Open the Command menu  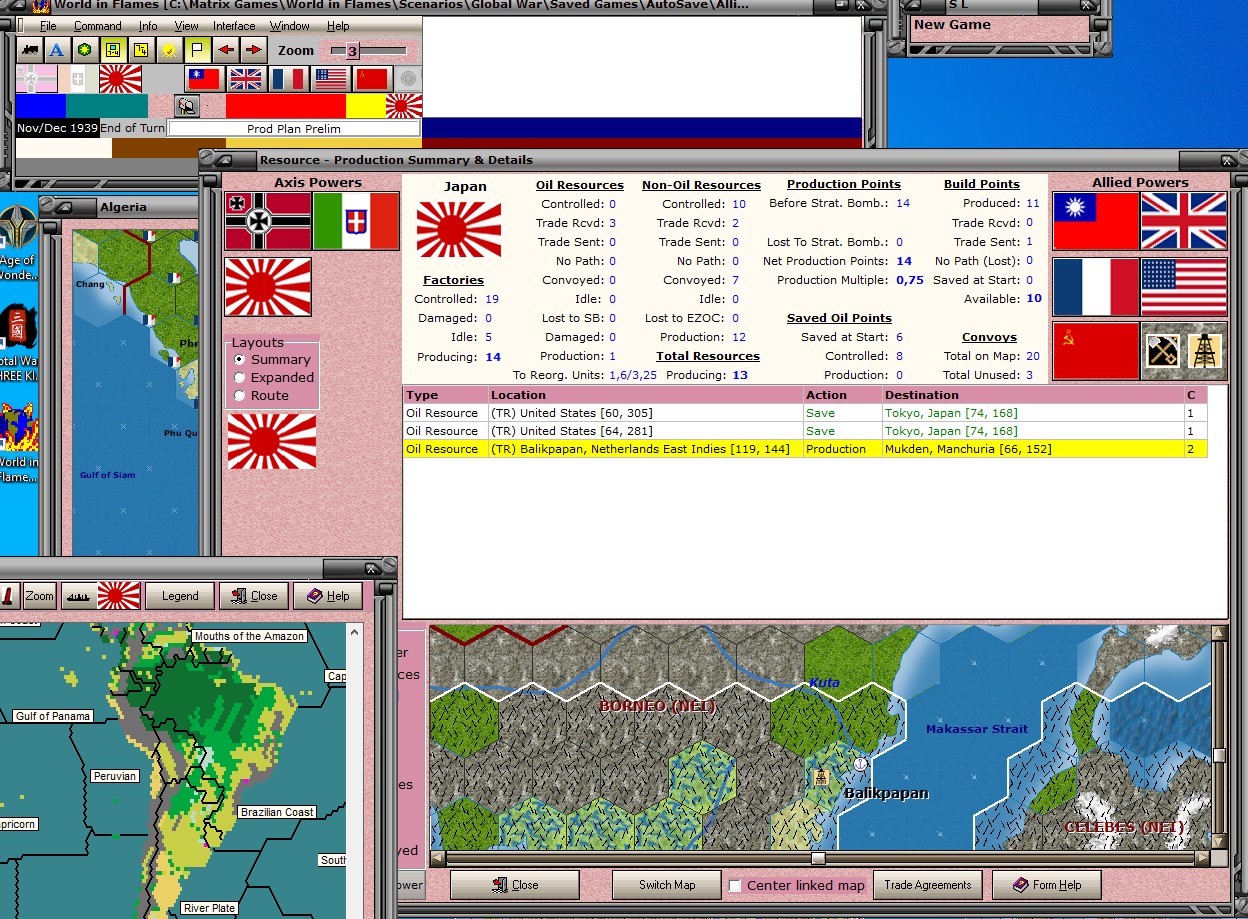pos(97,26)
